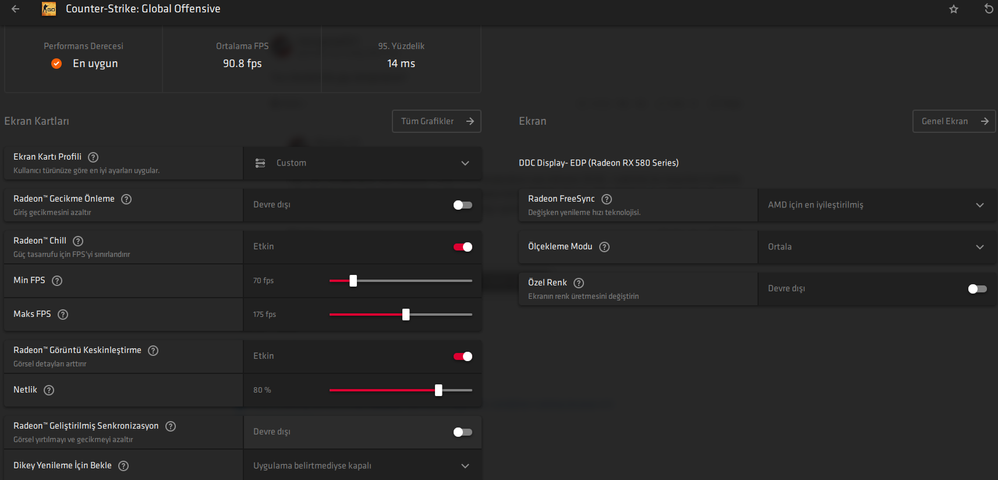Click the 70 fps Min FPS value
Screen dimensions: 998x480
tap(264, 281)
